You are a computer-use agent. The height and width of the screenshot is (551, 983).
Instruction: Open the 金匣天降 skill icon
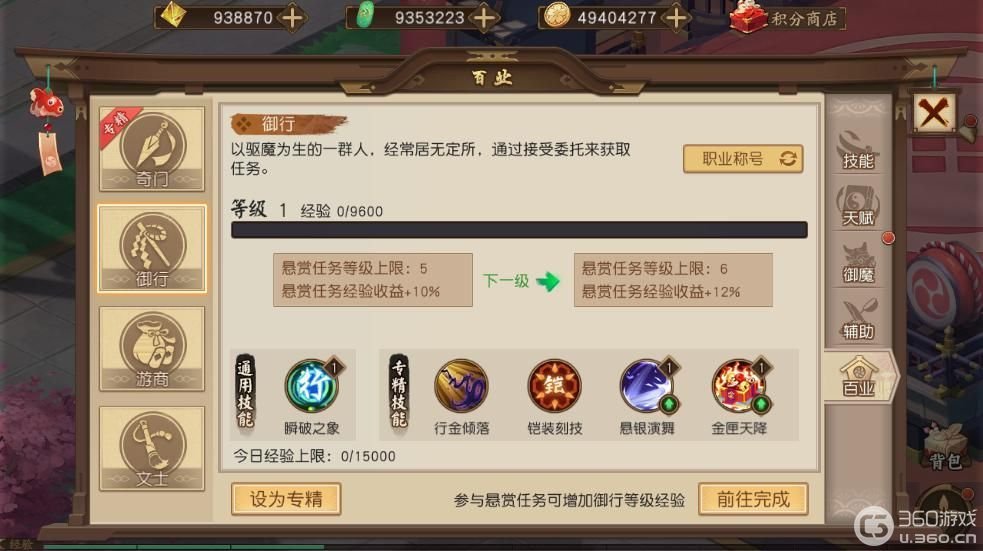(740, 386)
